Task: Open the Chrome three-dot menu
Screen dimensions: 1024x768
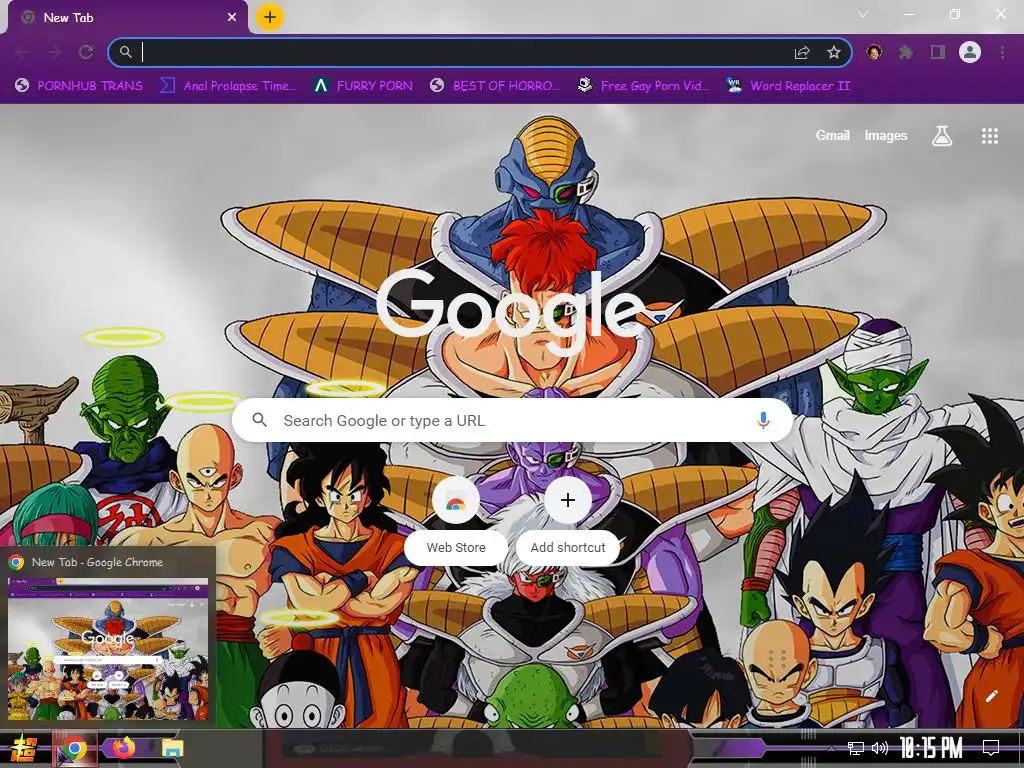Action: [1002, 52]
